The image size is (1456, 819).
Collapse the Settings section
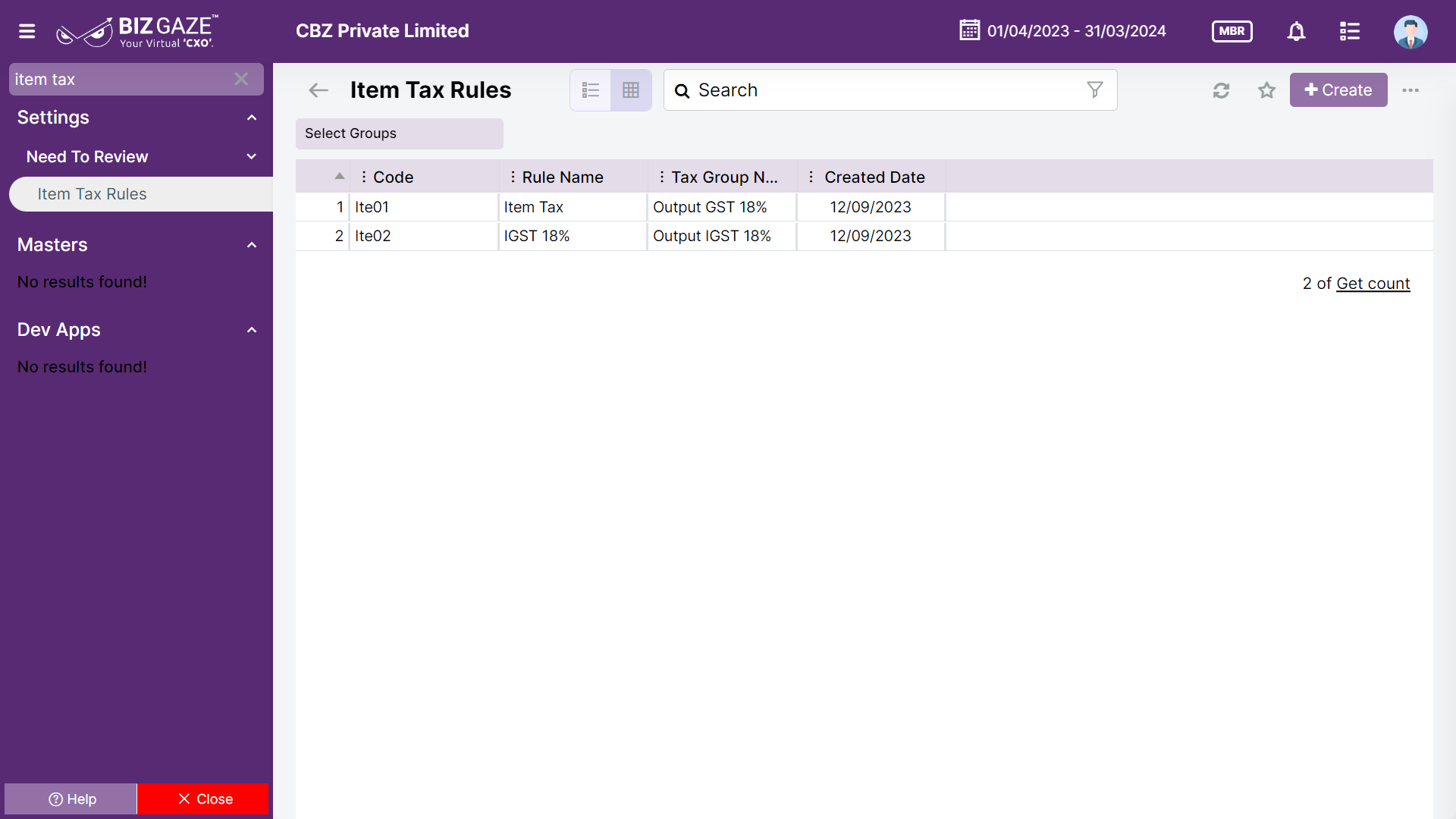click(252, 118)
